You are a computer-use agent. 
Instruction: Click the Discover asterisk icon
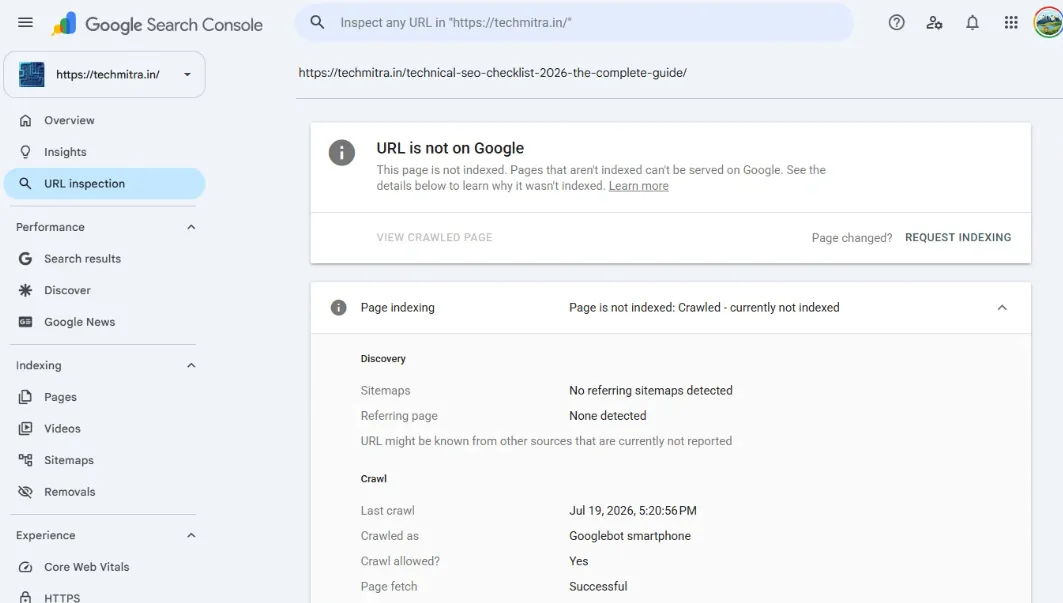tap(25, 290)
